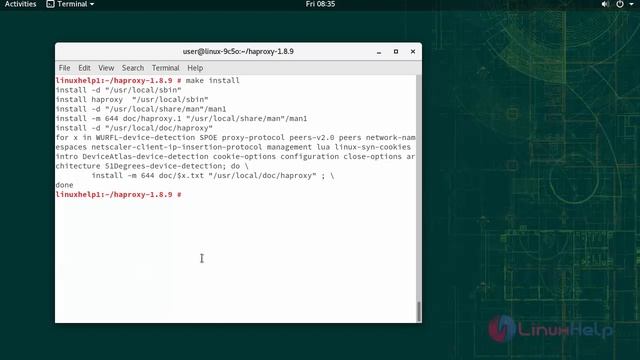Click the last prompt 'linuxhelp1:~/haproxy-1.8.9 #'
The width and height of the screenshot is (640, 360).
118,195
